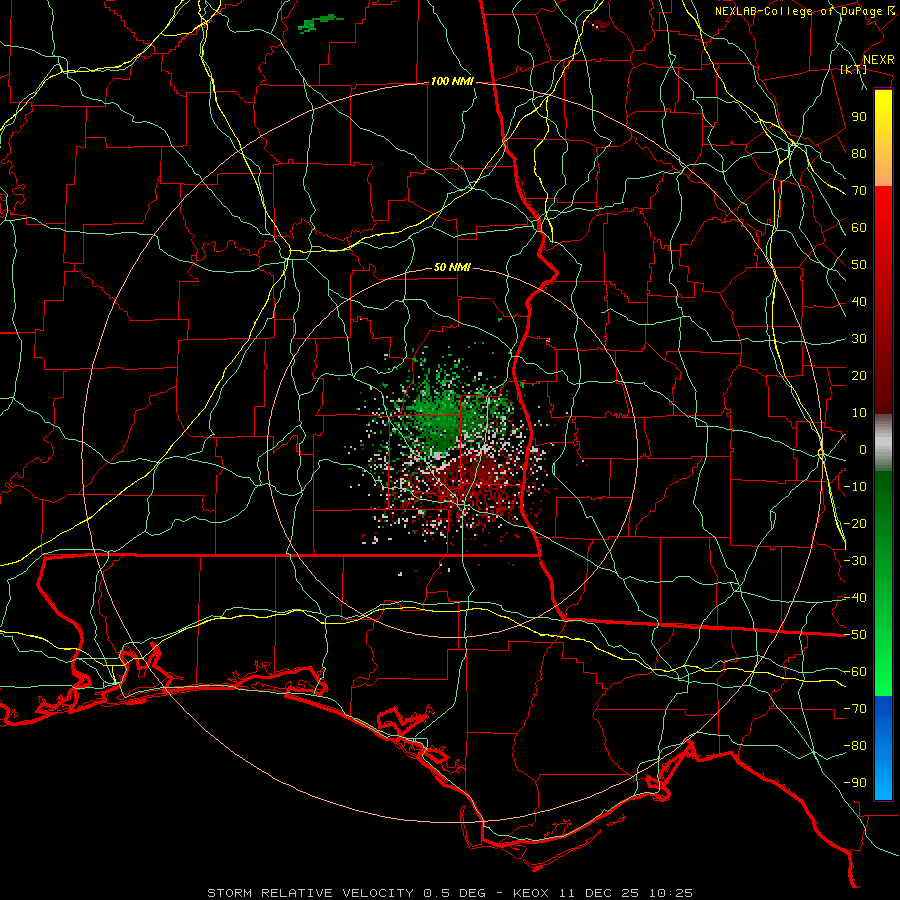Click the "0" scale value
This screenshot has width=900, height=900.
tap(863, 450)
